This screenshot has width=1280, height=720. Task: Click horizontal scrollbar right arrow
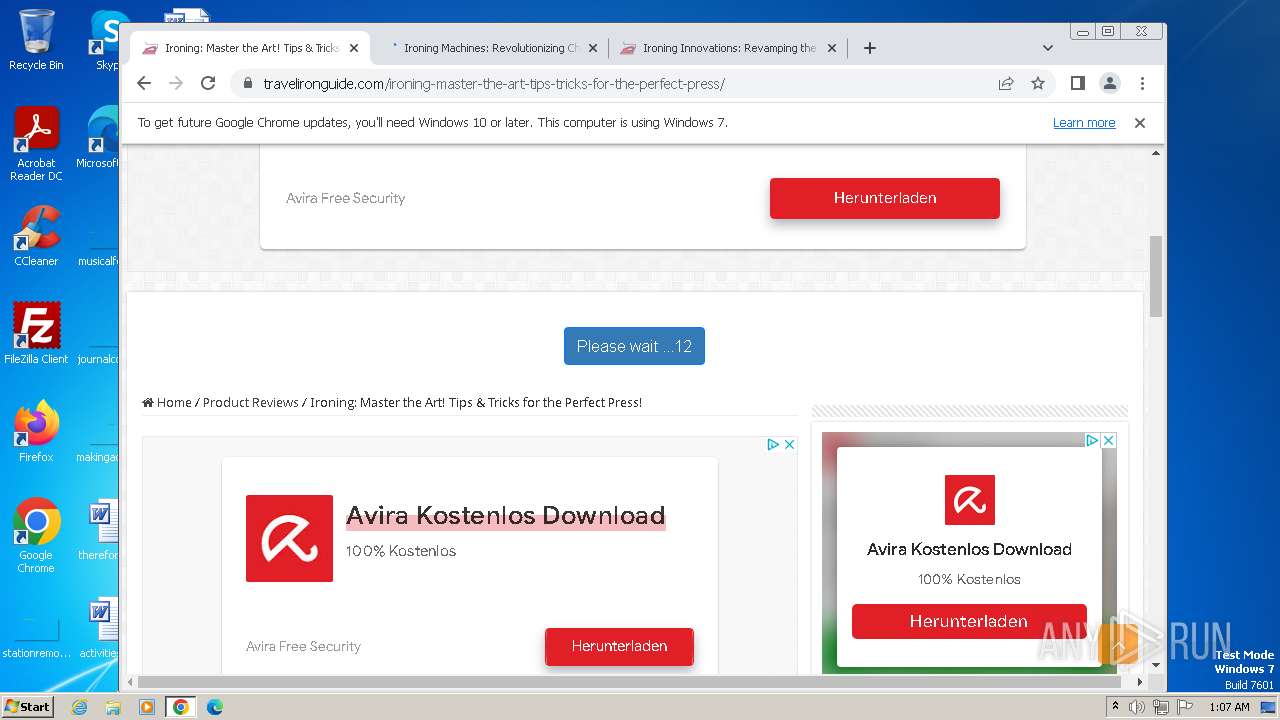click(1140, 681)
